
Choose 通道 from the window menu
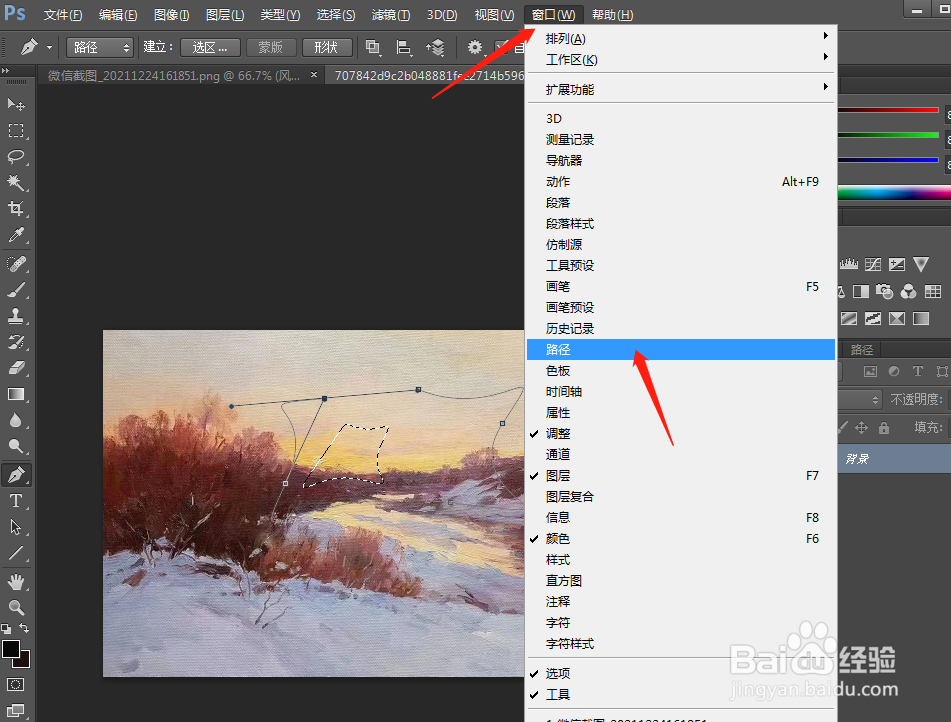click(681, 454)
